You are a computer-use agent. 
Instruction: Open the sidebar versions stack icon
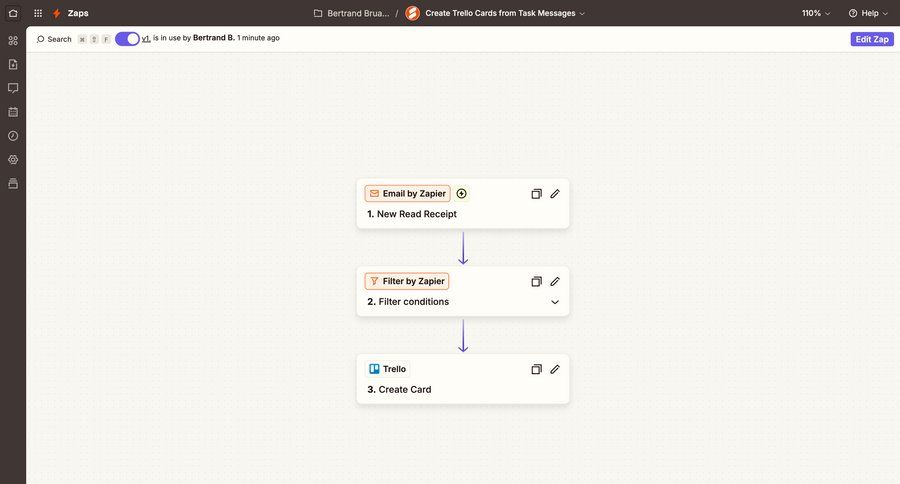pyautogui.click(x=13, y=184)
